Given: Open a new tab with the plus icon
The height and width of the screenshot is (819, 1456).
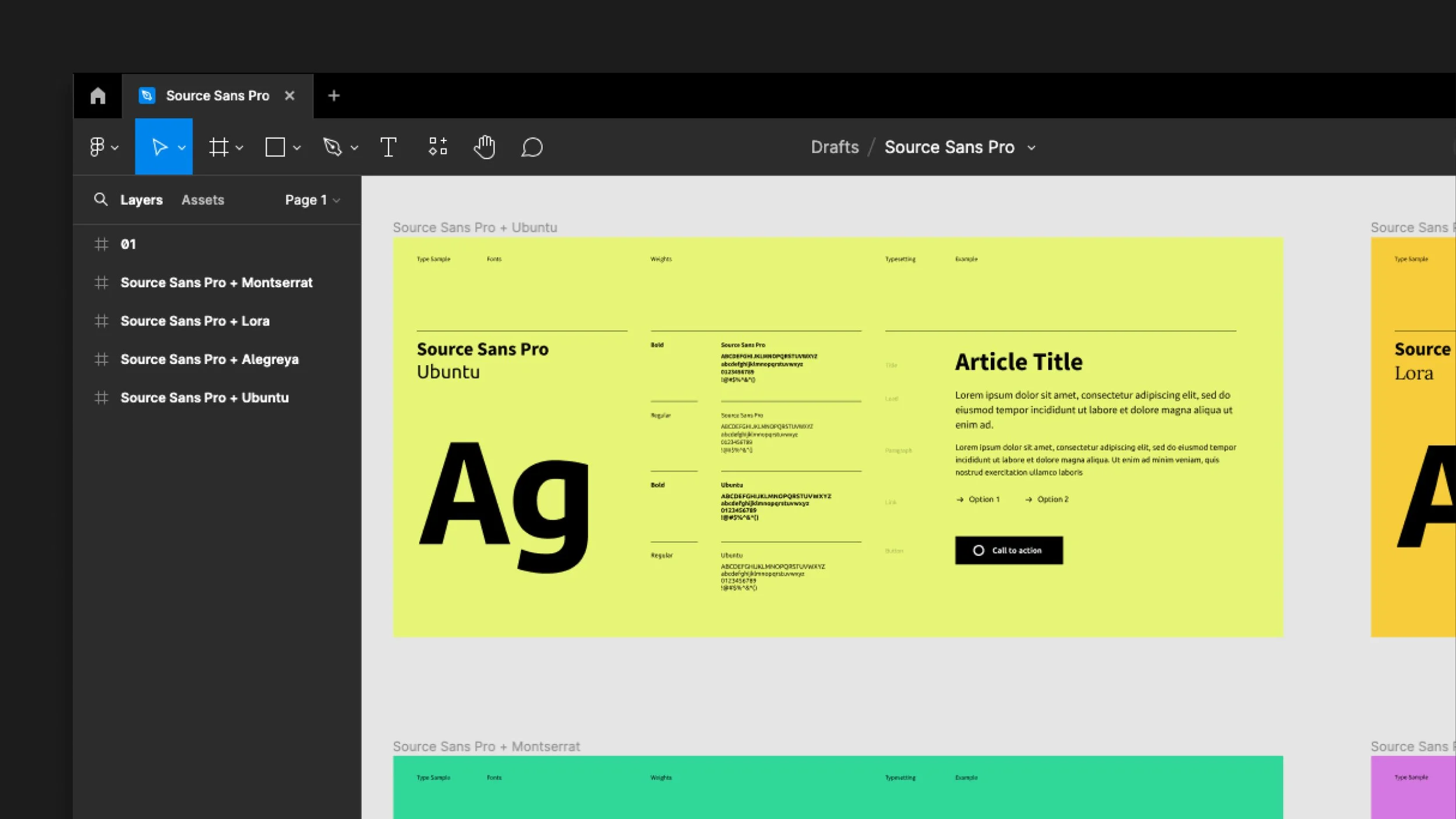Looking at the screenshot, I should pos(334,95).
